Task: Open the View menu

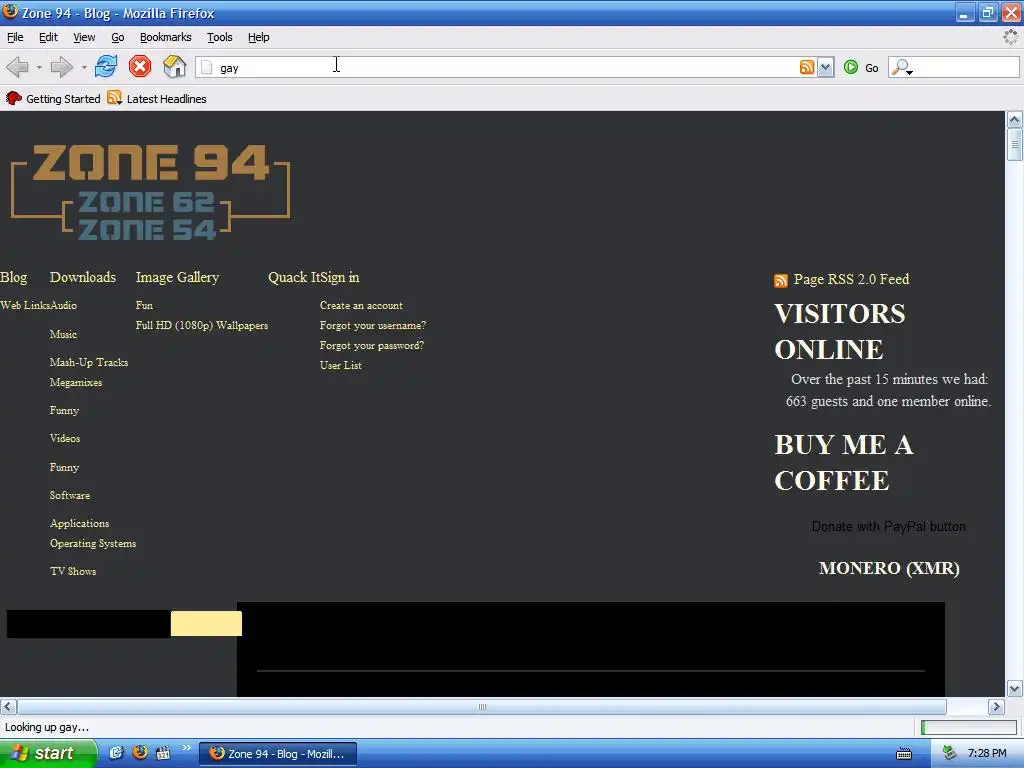Action: 84,37
